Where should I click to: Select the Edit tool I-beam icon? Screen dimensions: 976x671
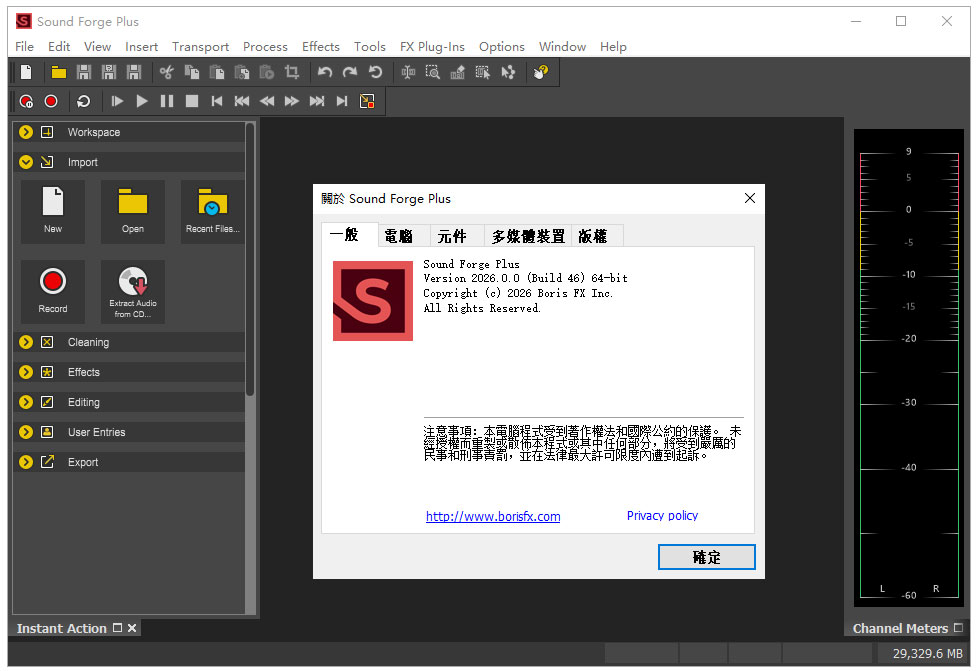click(x=408, y=72)
